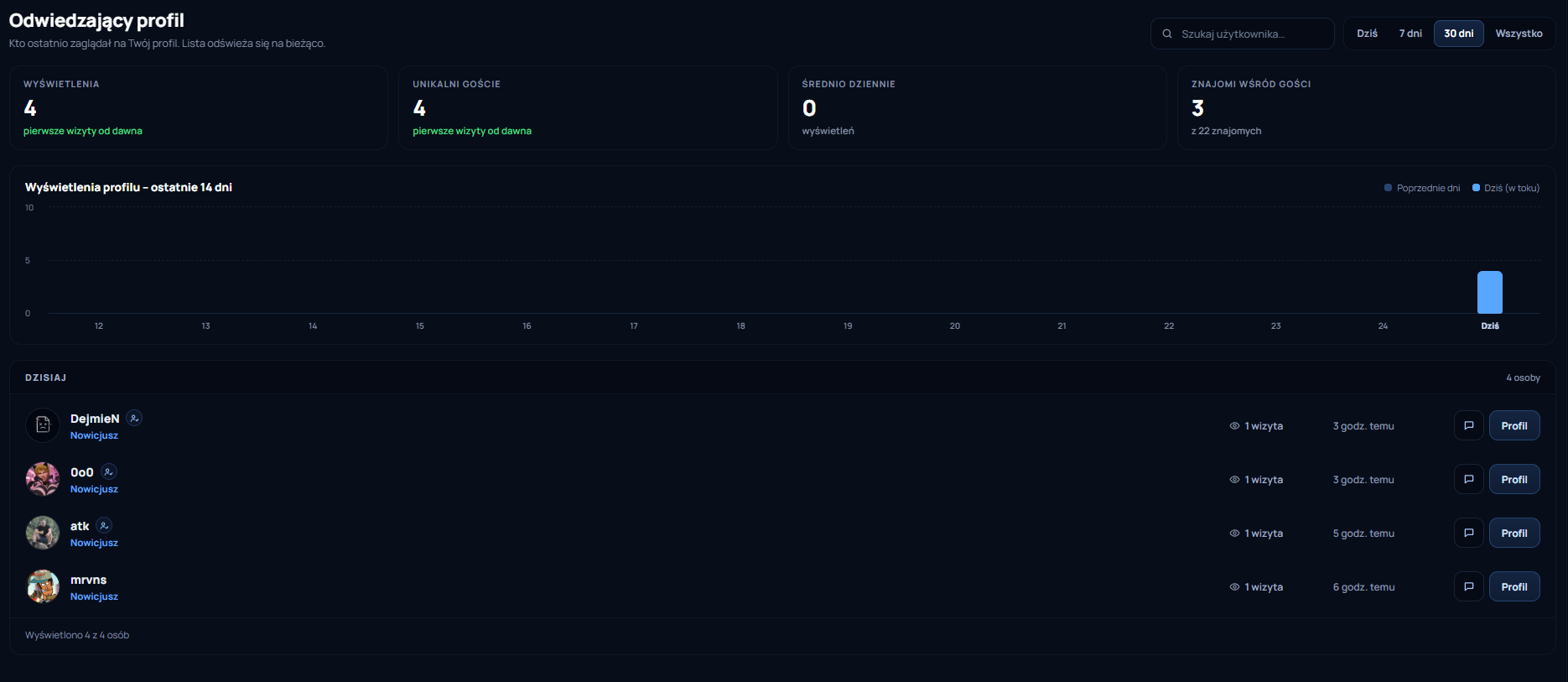1568x682 pixels.
Task: Select the Dziś time filter
Action: coord(1367,34)
